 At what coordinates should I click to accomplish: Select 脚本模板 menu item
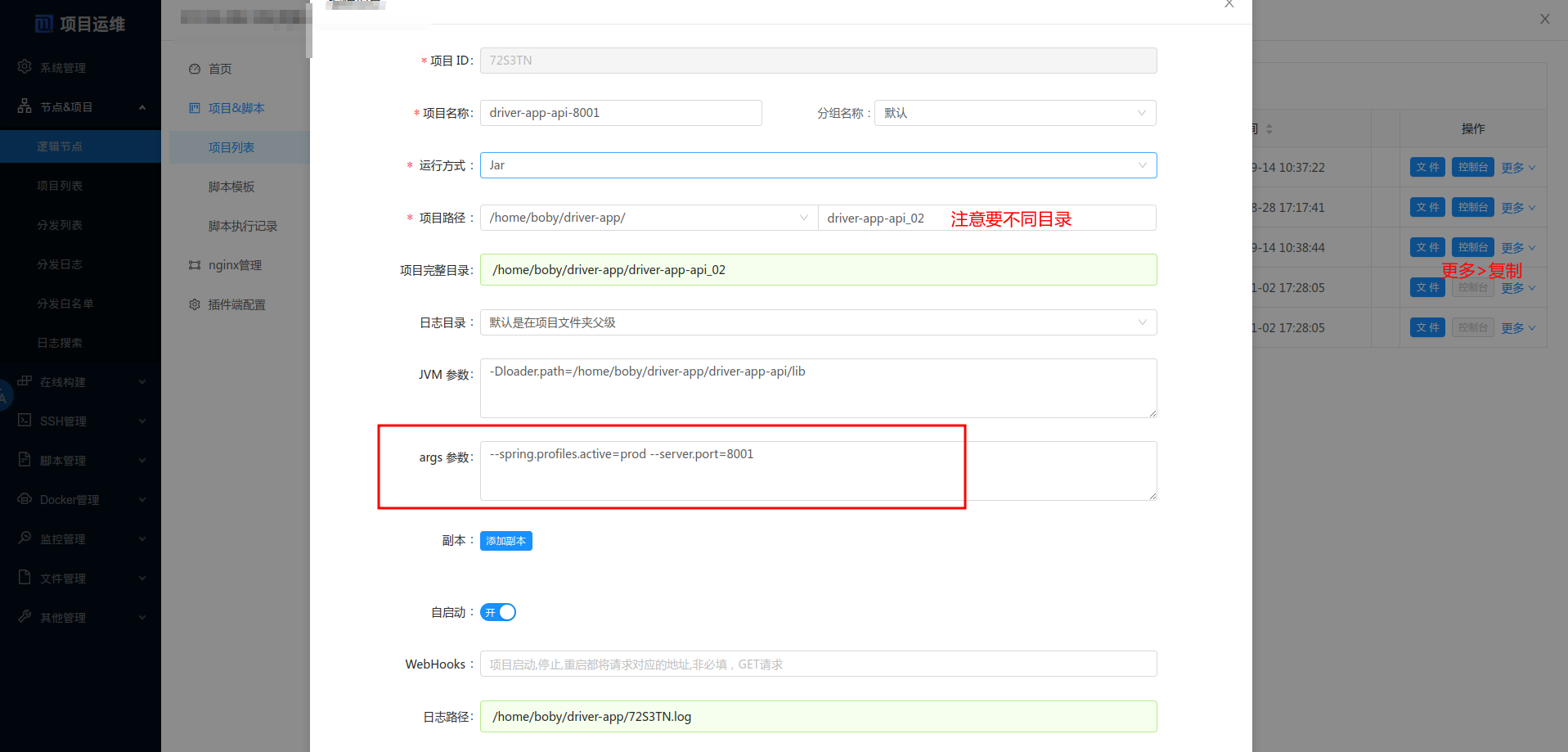231,187
